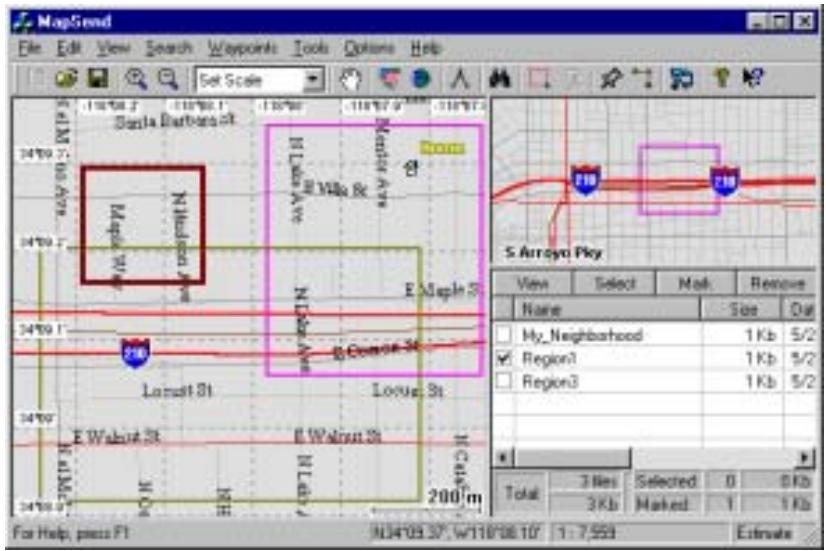The image size is (826, 551).
Task: Click the regions list horizontal scroll thumb
Action: 572,458
